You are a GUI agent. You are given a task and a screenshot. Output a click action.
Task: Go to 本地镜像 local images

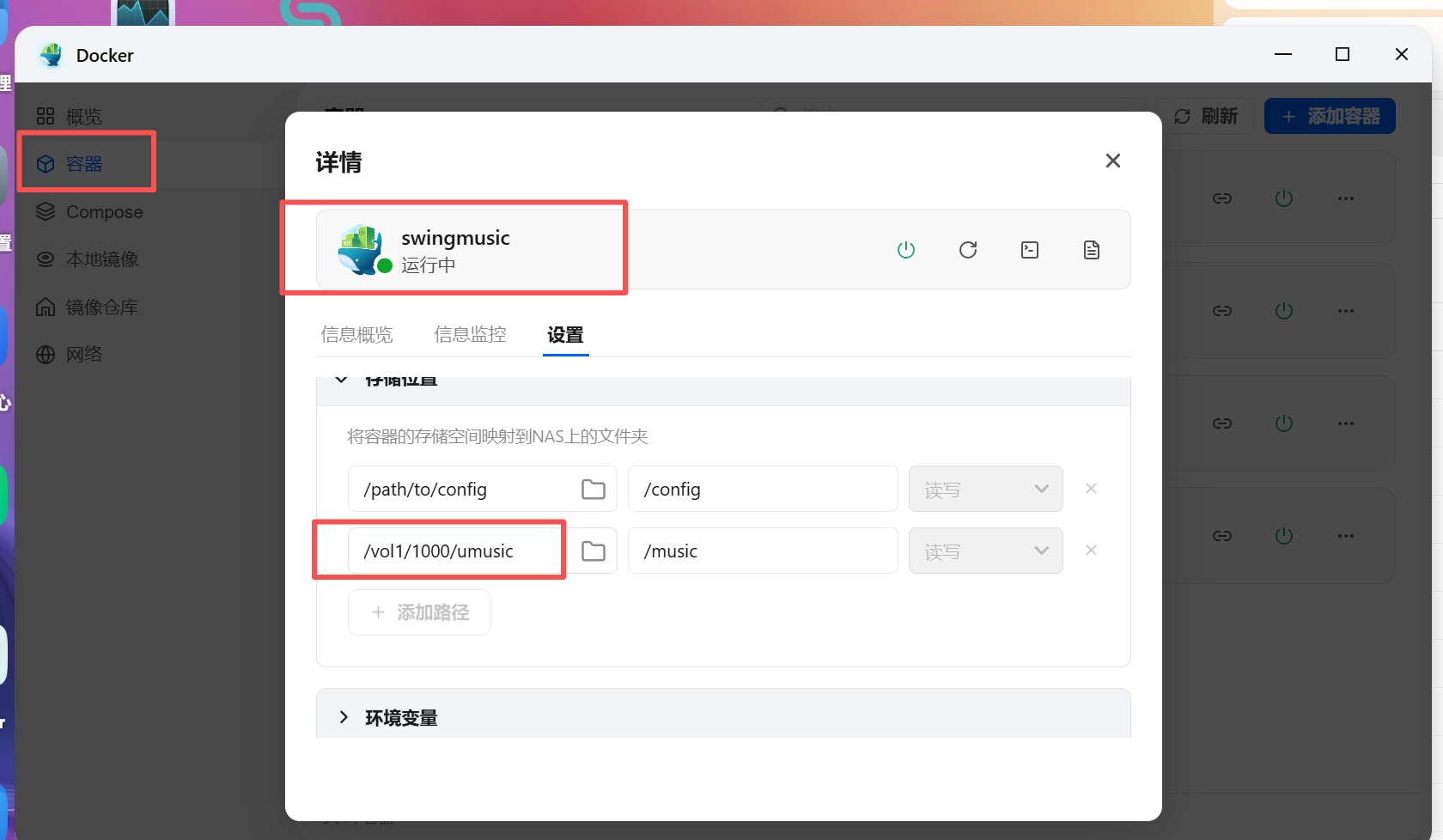tap(87, 259)
